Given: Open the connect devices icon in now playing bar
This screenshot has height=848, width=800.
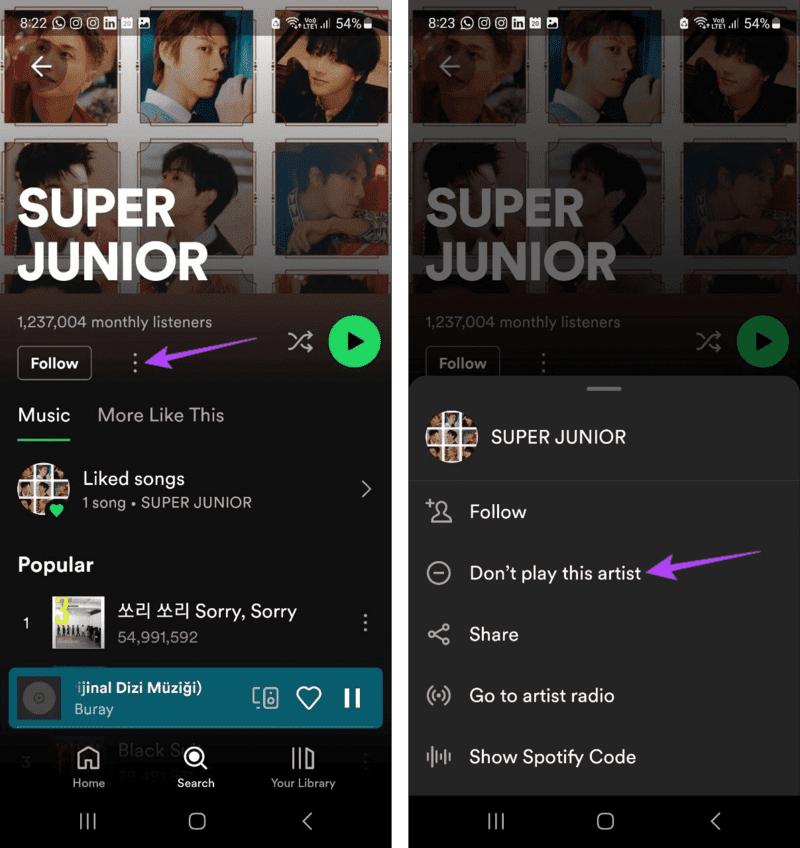Looking at the screenshot, I should coord(266,698).
